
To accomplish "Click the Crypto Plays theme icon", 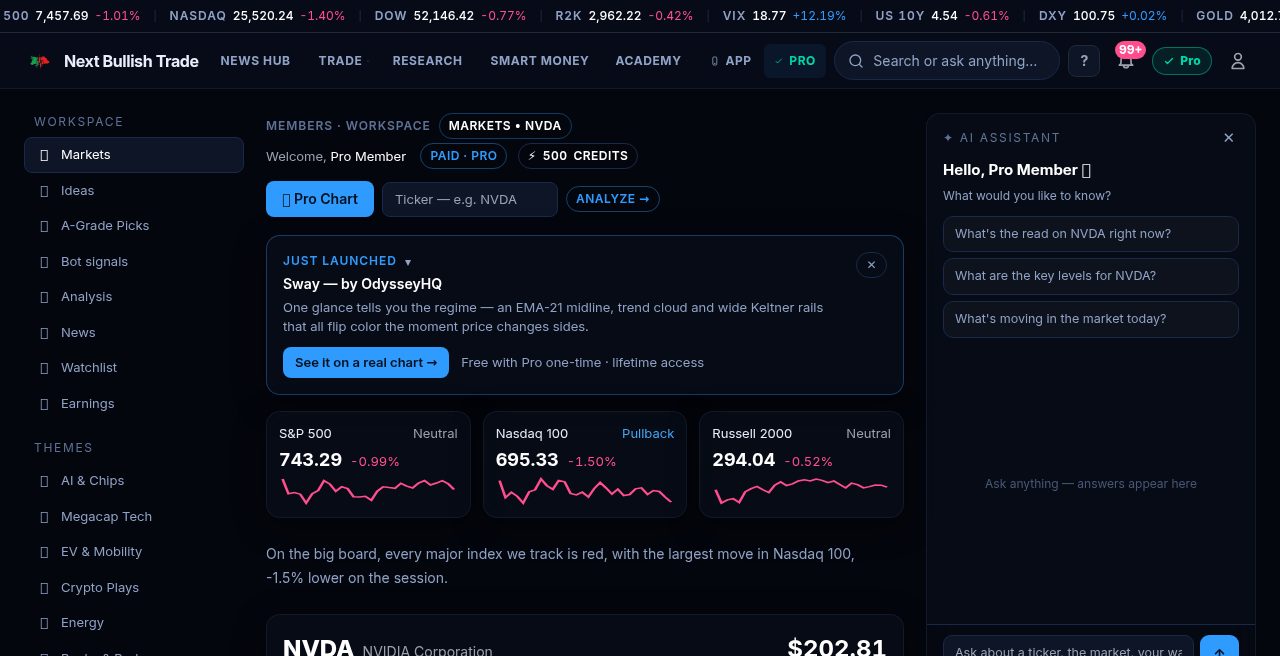I will click(44, 588).
